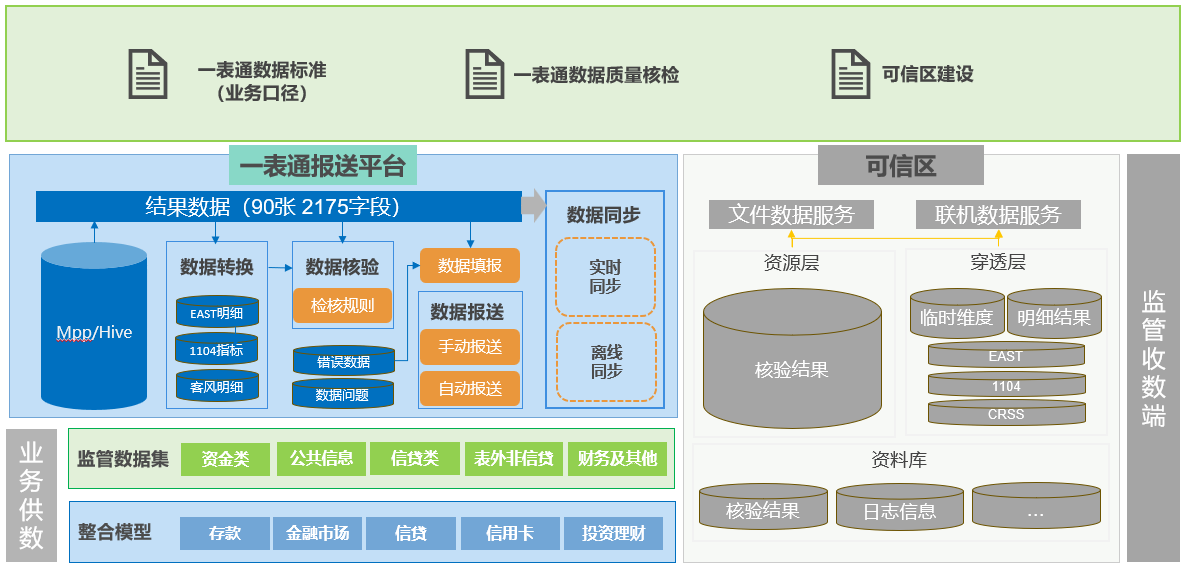1185x571 pixels.
Task: Click the document icon beside 一表通数据标准
Action: (148, 74)
